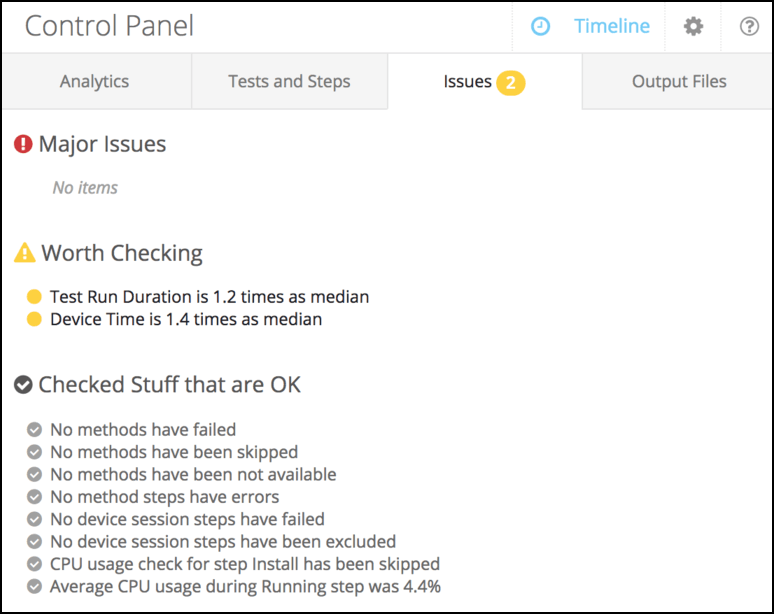Switch to the Analytics tab
This screenshot has width=774, height=614.
tap(94, 82)
